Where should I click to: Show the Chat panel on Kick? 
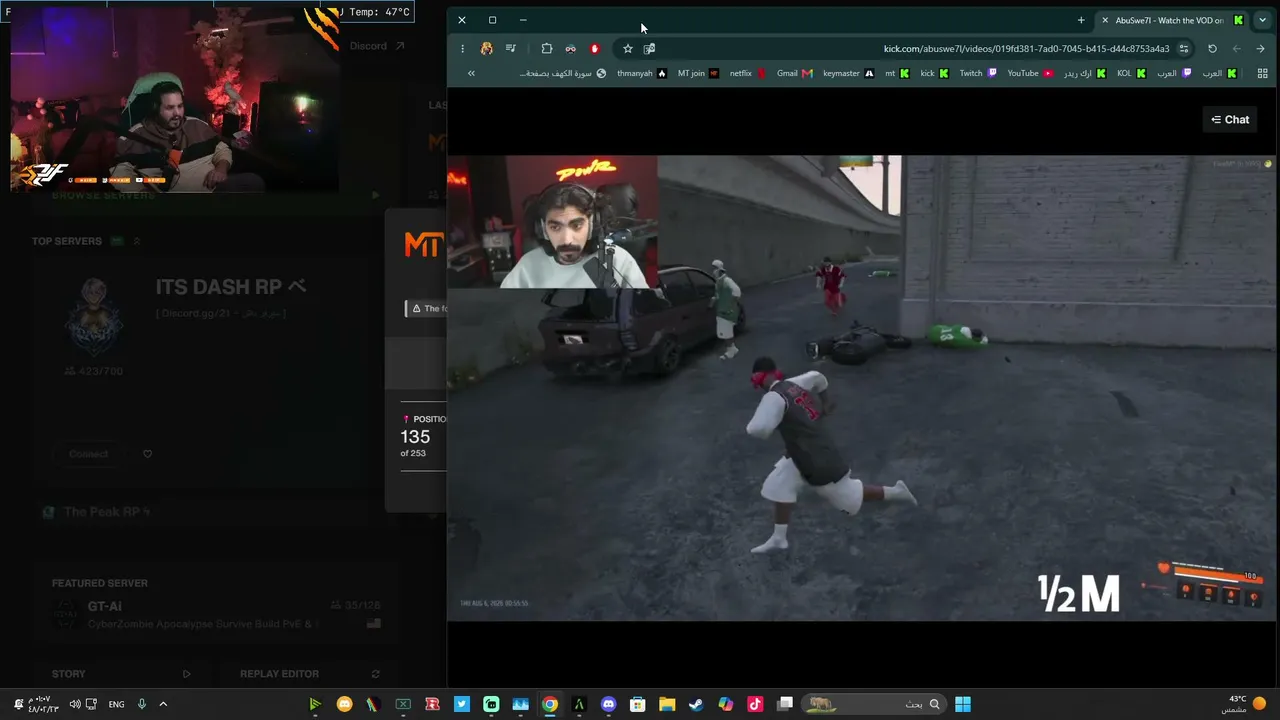tap(1230, 119)
